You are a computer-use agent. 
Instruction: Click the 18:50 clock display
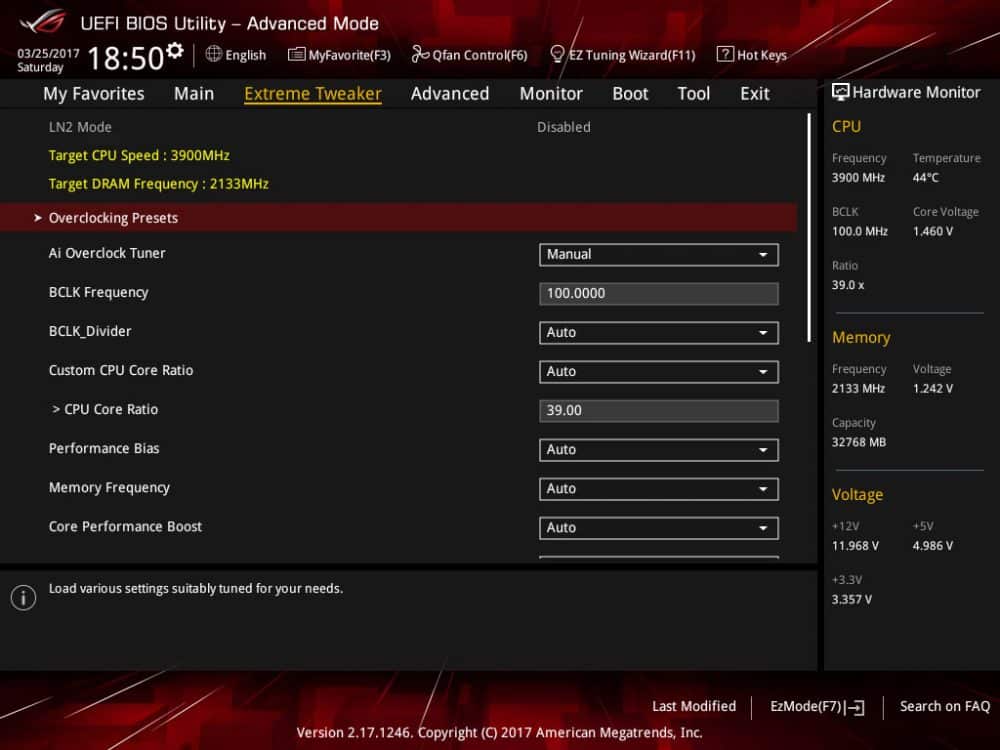pyautogui.click(x=126, y=58)
